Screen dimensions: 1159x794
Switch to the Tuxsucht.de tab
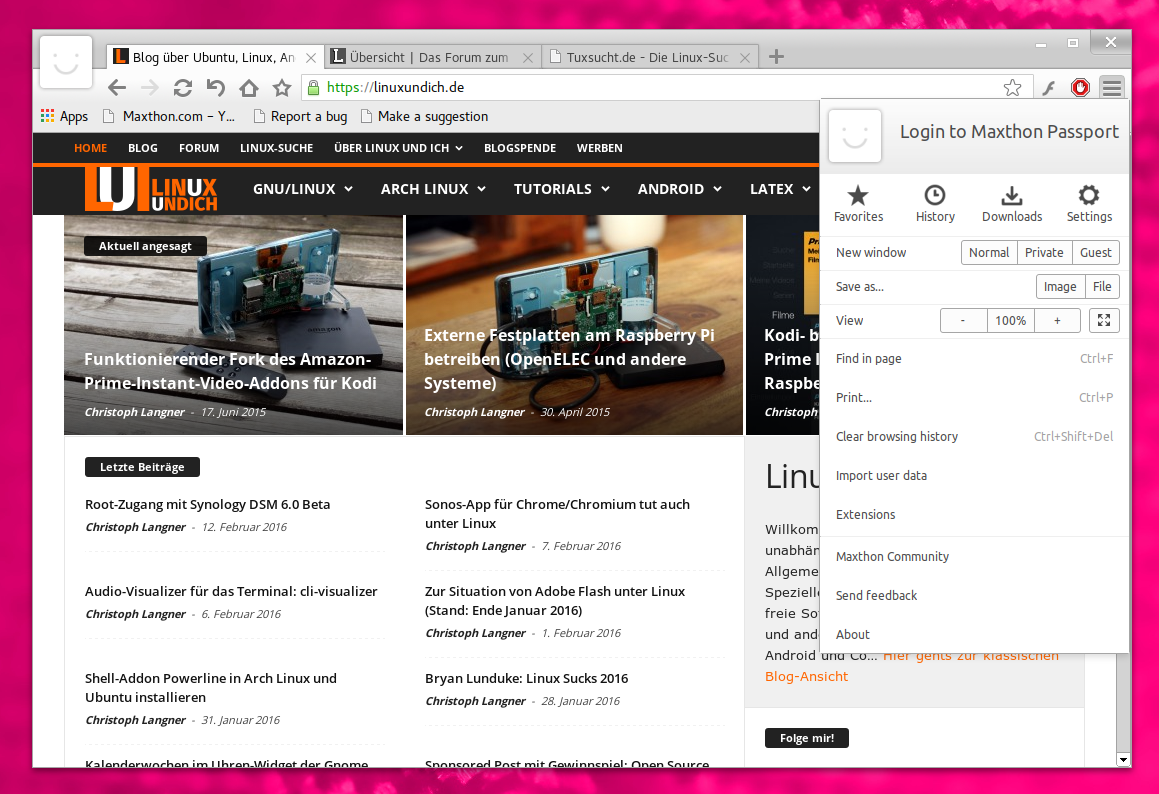[650, 58]
